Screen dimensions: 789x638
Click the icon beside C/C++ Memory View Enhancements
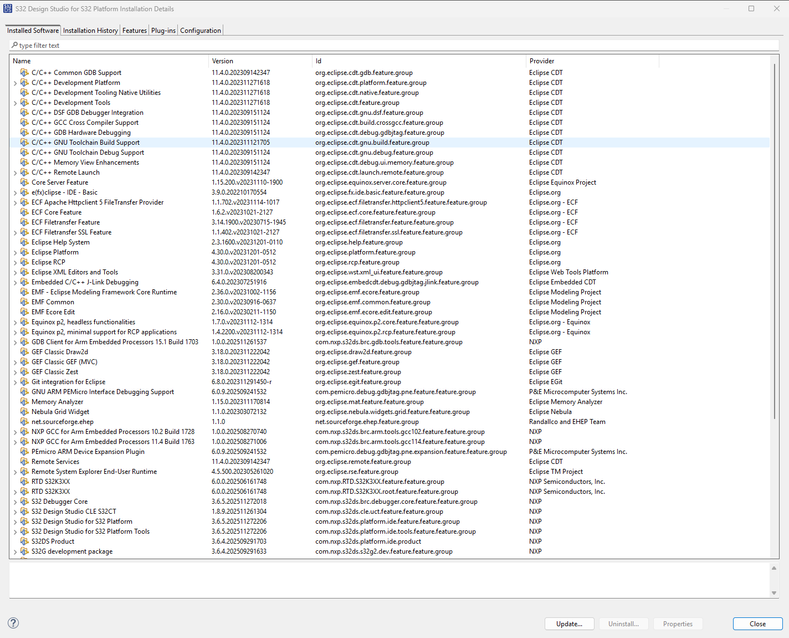pyautogui.click(x=24, y=163)
